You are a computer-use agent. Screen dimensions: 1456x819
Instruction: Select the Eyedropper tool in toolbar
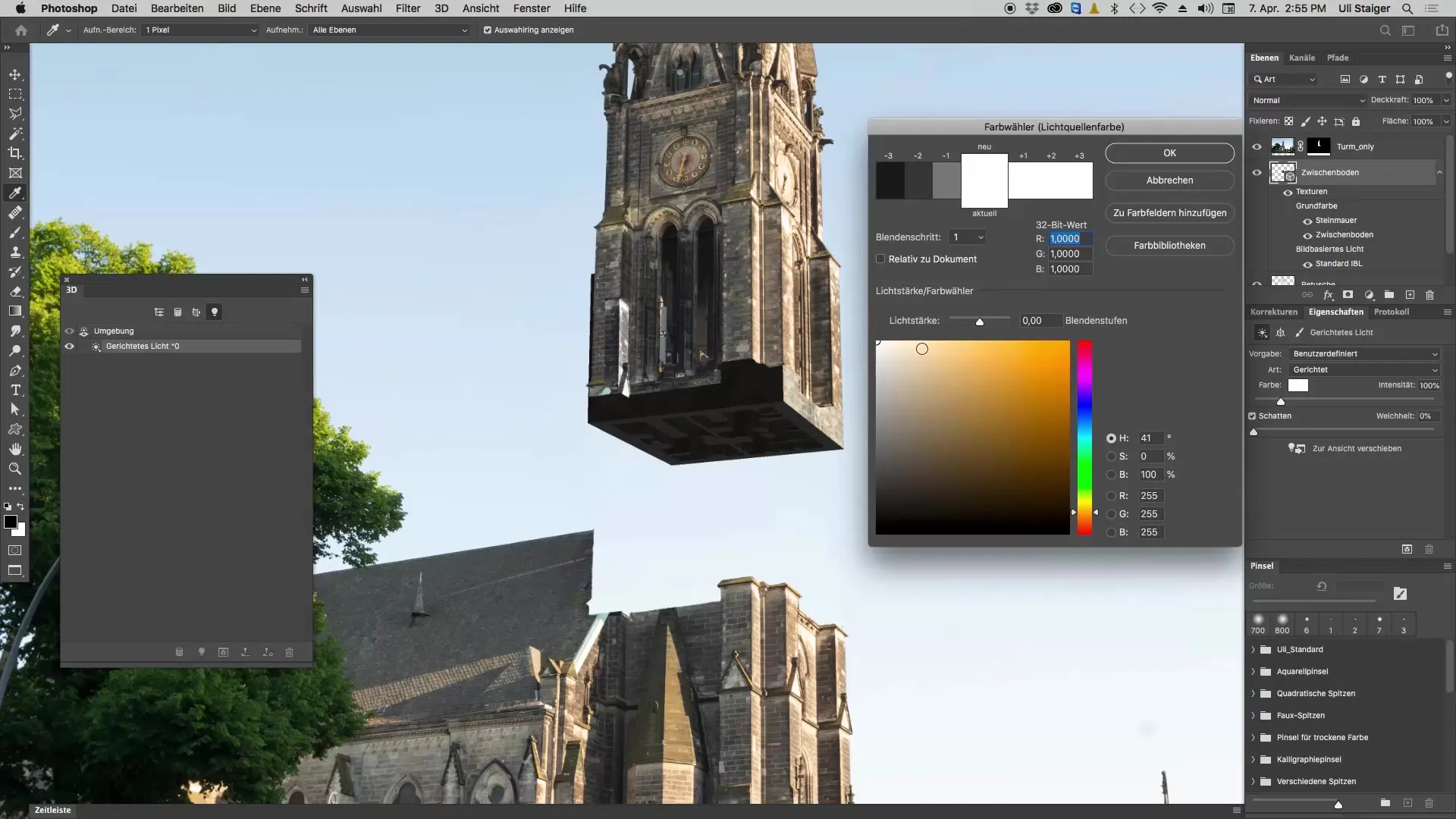[15, 193]
